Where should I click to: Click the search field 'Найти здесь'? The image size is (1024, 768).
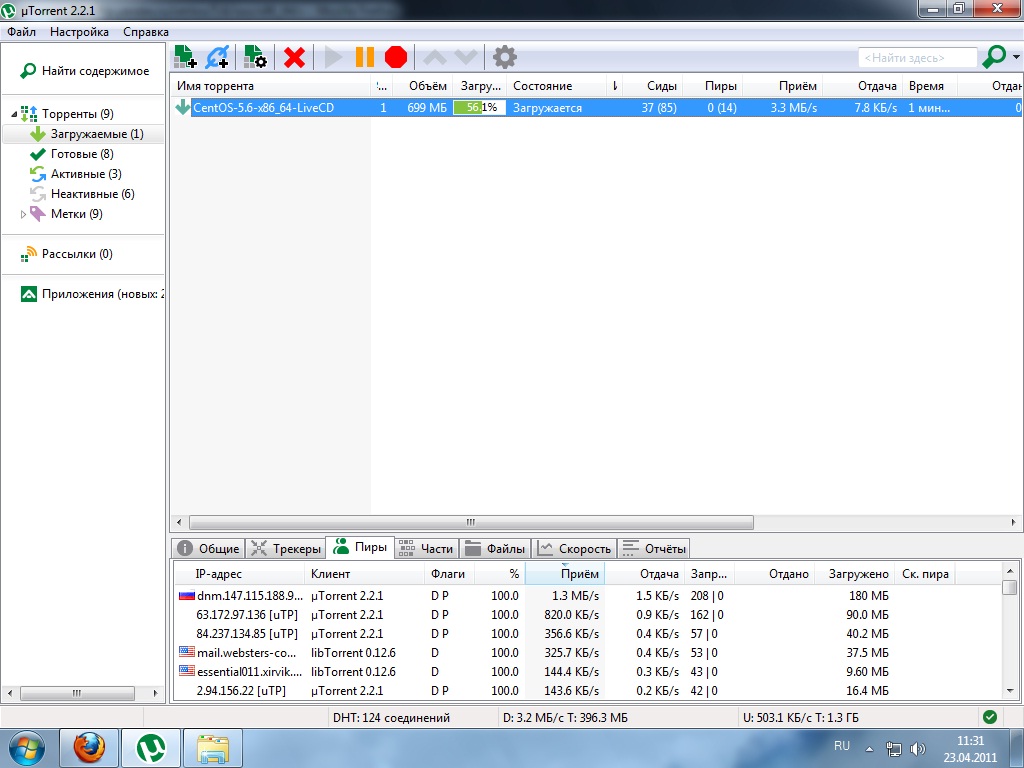[x=918, y=57]
